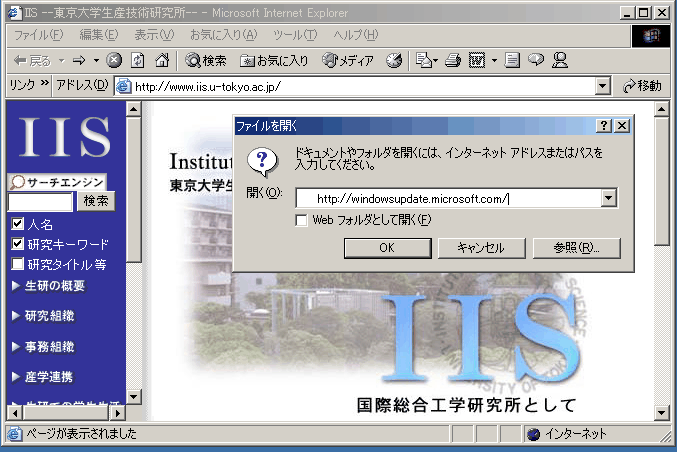Open the お気に入り(A) menu
Image resolution: width=677 pixels, height=452 pixels.
pyautogui.click(x=224, y=35)
